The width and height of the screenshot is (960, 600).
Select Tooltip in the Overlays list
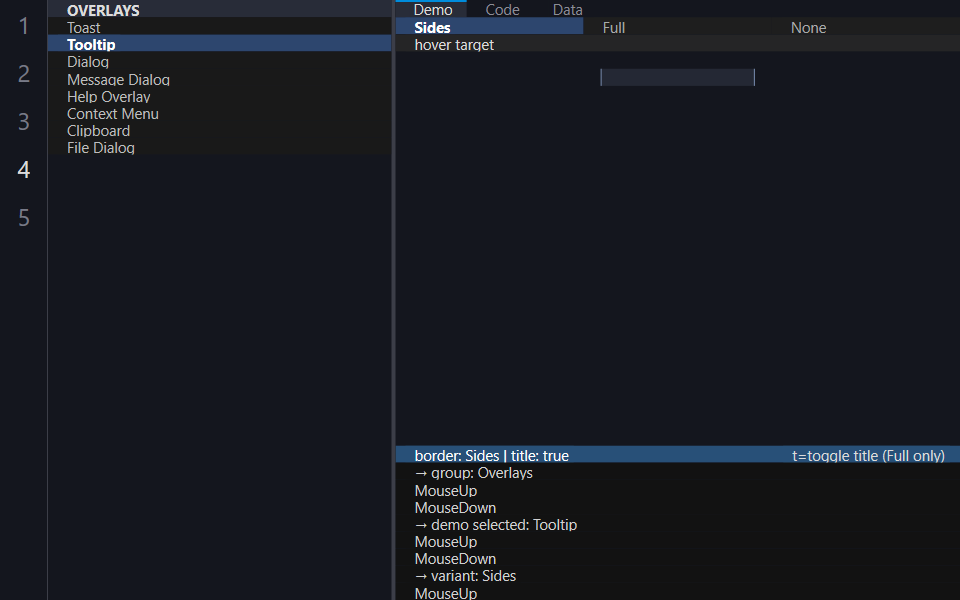[219, 44]
